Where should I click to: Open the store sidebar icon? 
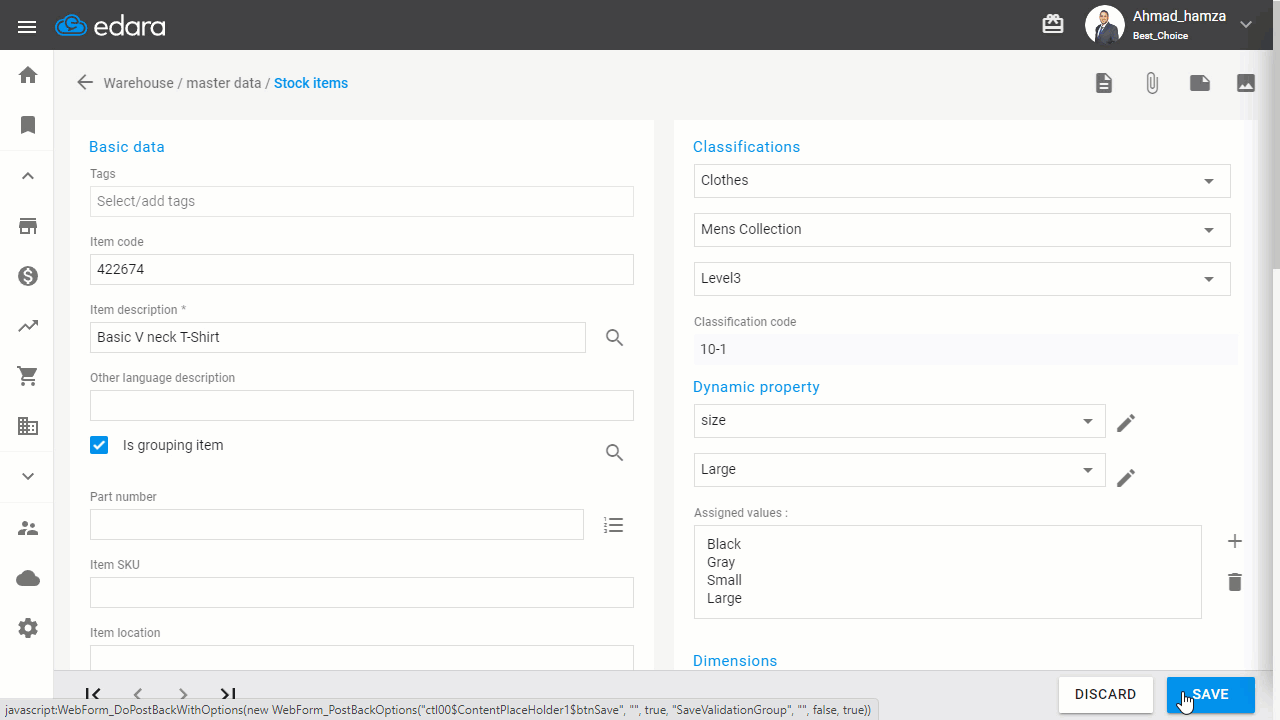tap(28, 226)
